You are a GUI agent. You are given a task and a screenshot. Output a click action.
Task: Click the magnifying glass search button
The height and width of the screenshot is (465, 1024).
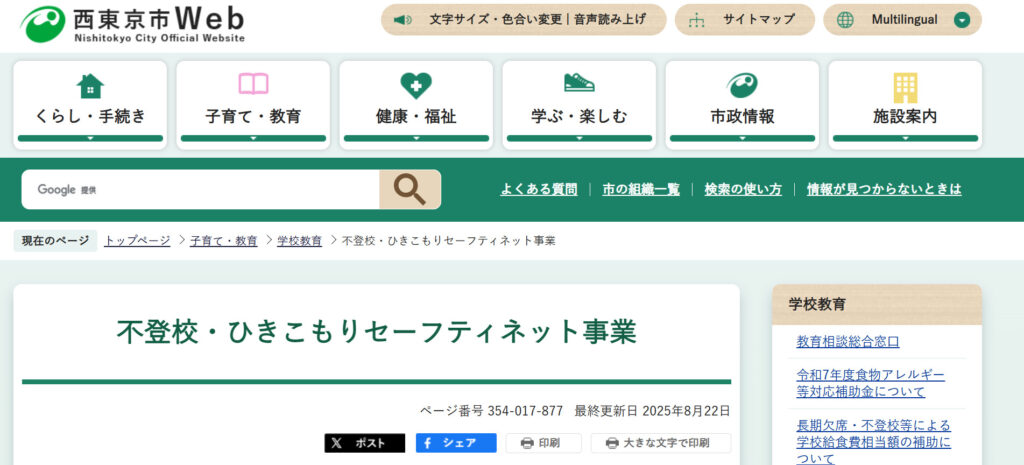coord(409,189)
